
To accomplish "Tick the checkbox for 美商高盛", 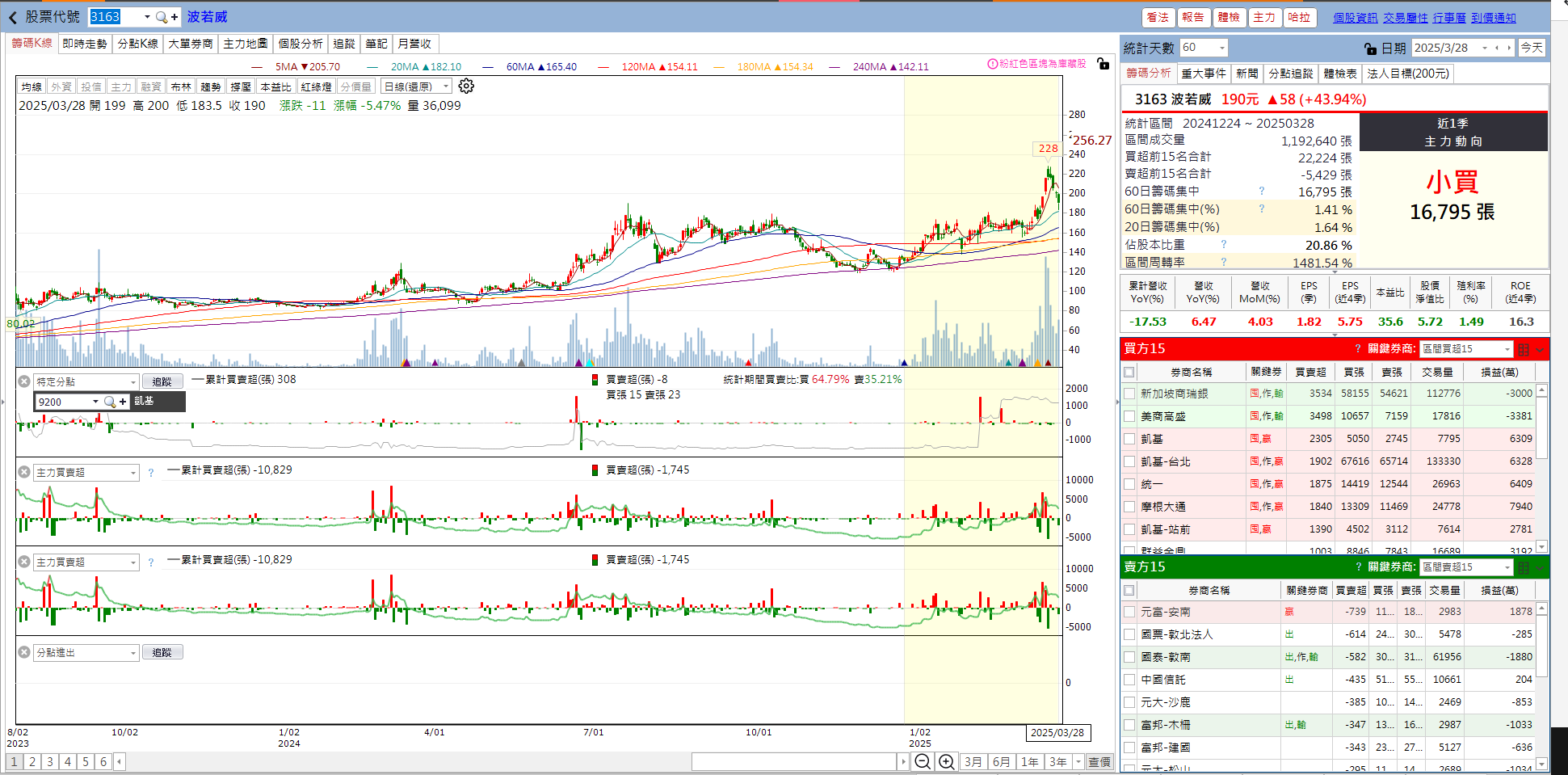I will (1129, 416).
